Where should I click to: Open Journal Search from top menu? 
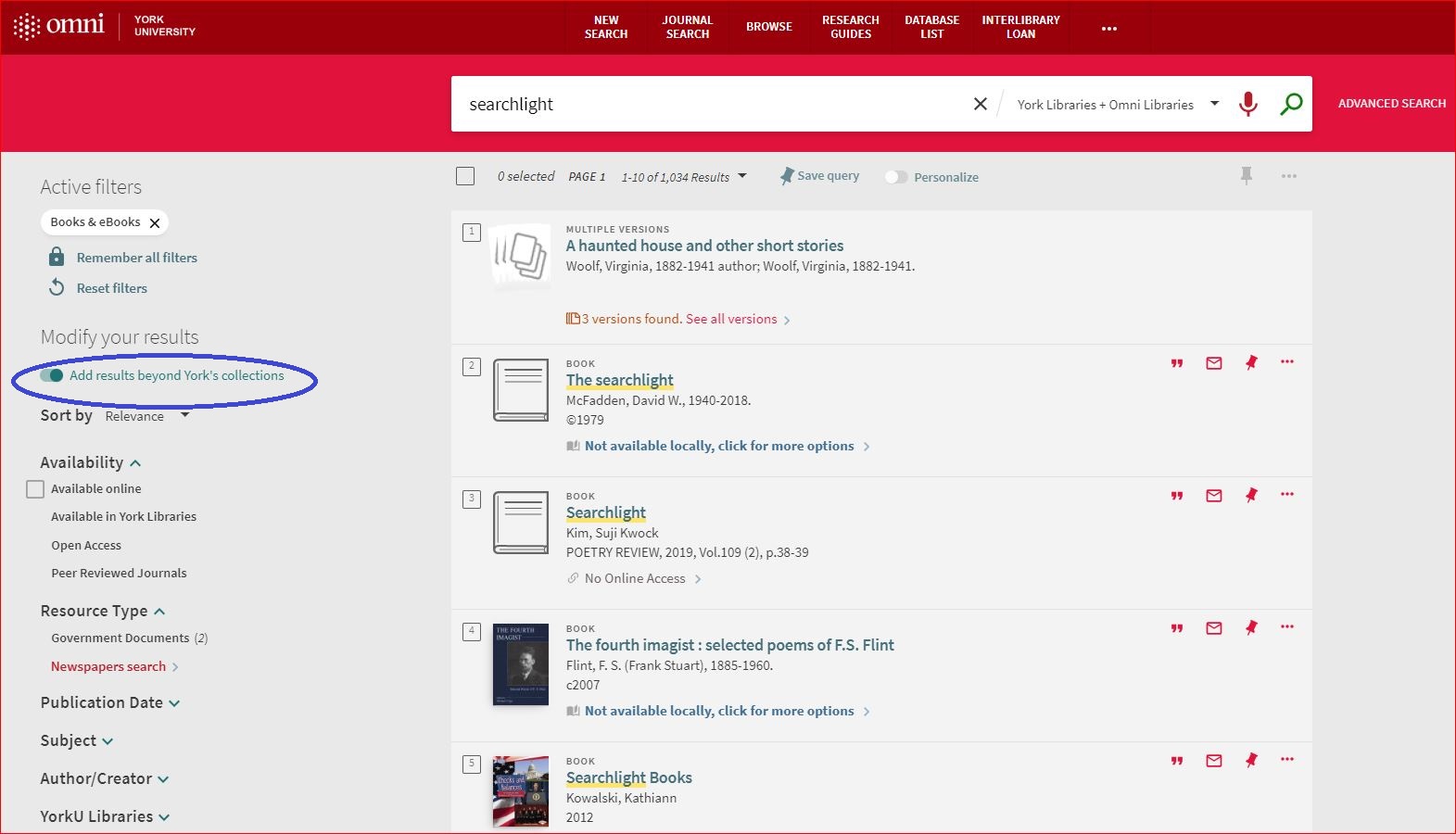tap(688, 27)
